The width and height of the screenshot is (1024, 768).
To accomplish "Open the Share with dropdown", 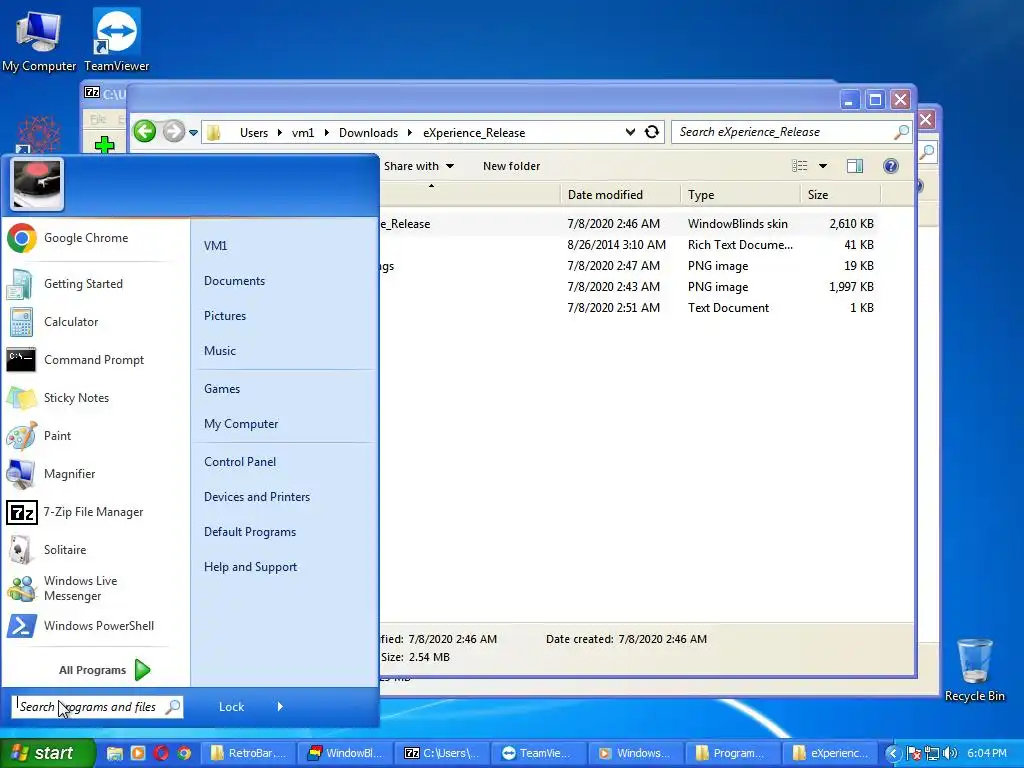I will tap(419, 166).
